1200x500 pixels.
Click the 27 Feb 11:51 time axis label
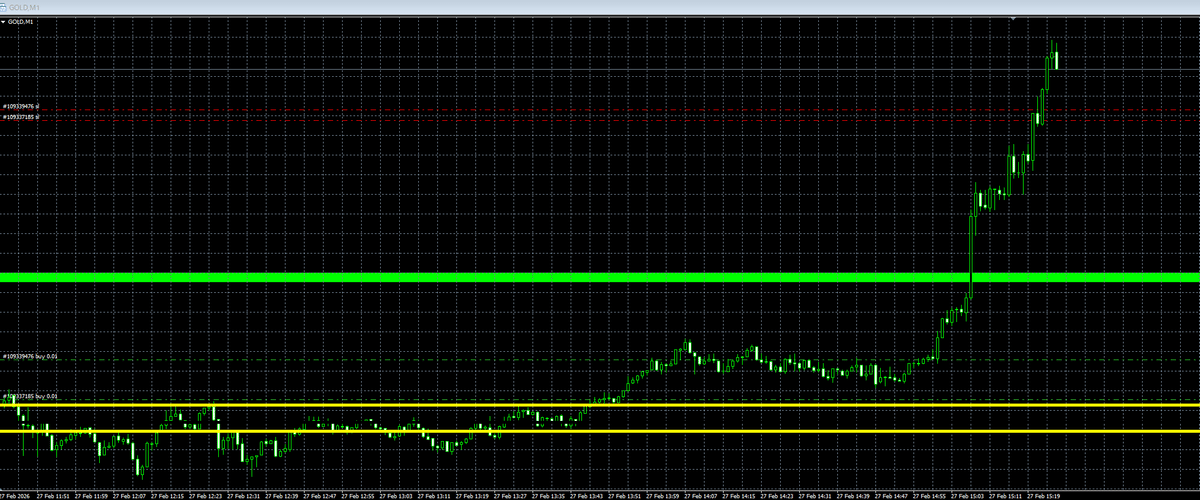tap(53, 495)
